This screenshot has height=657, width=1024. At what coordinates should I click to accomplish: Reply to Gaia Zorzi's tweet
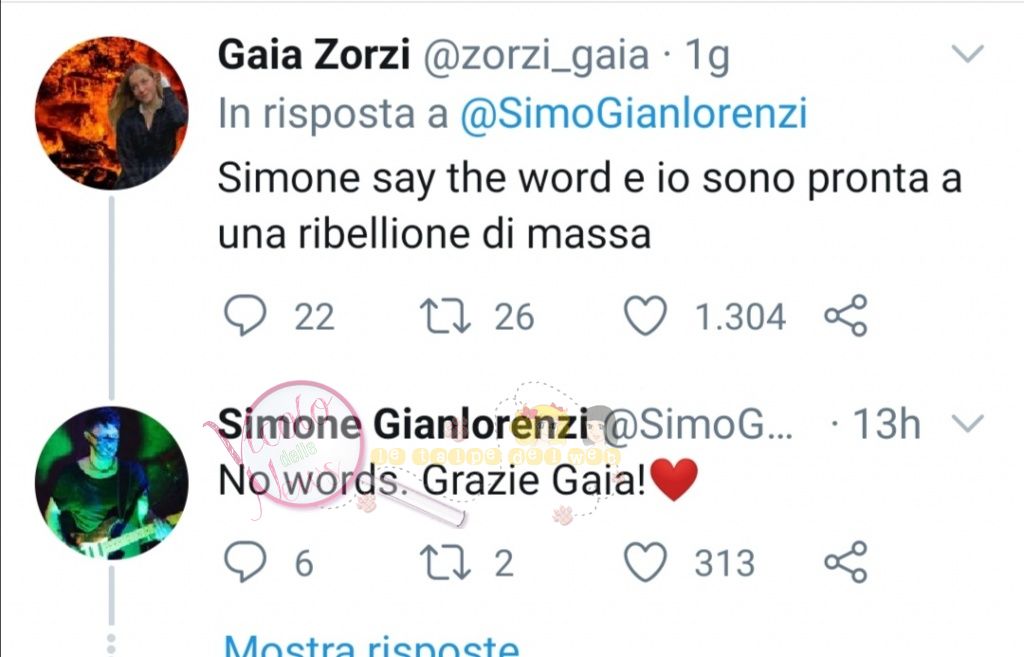tap(245, 315)
